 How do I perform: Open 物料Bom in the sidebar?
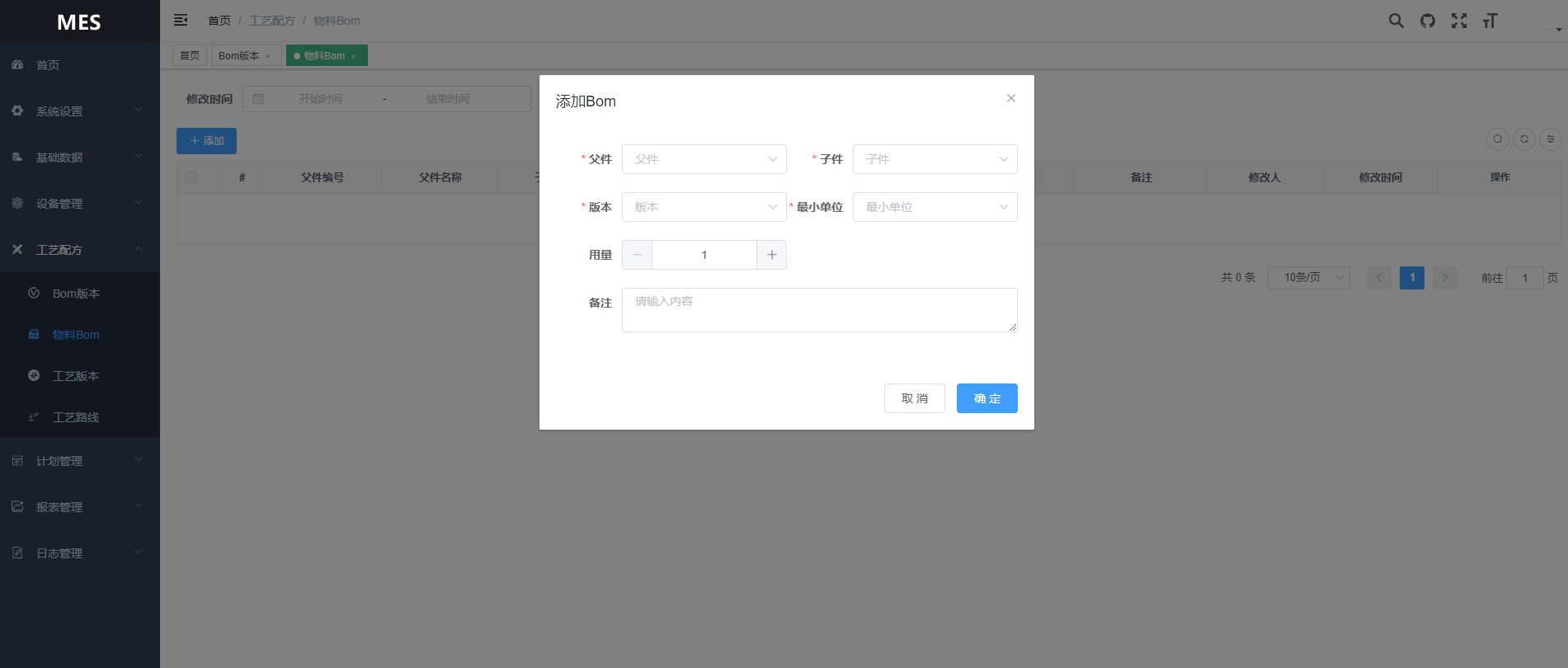click(x=80, y=334)
